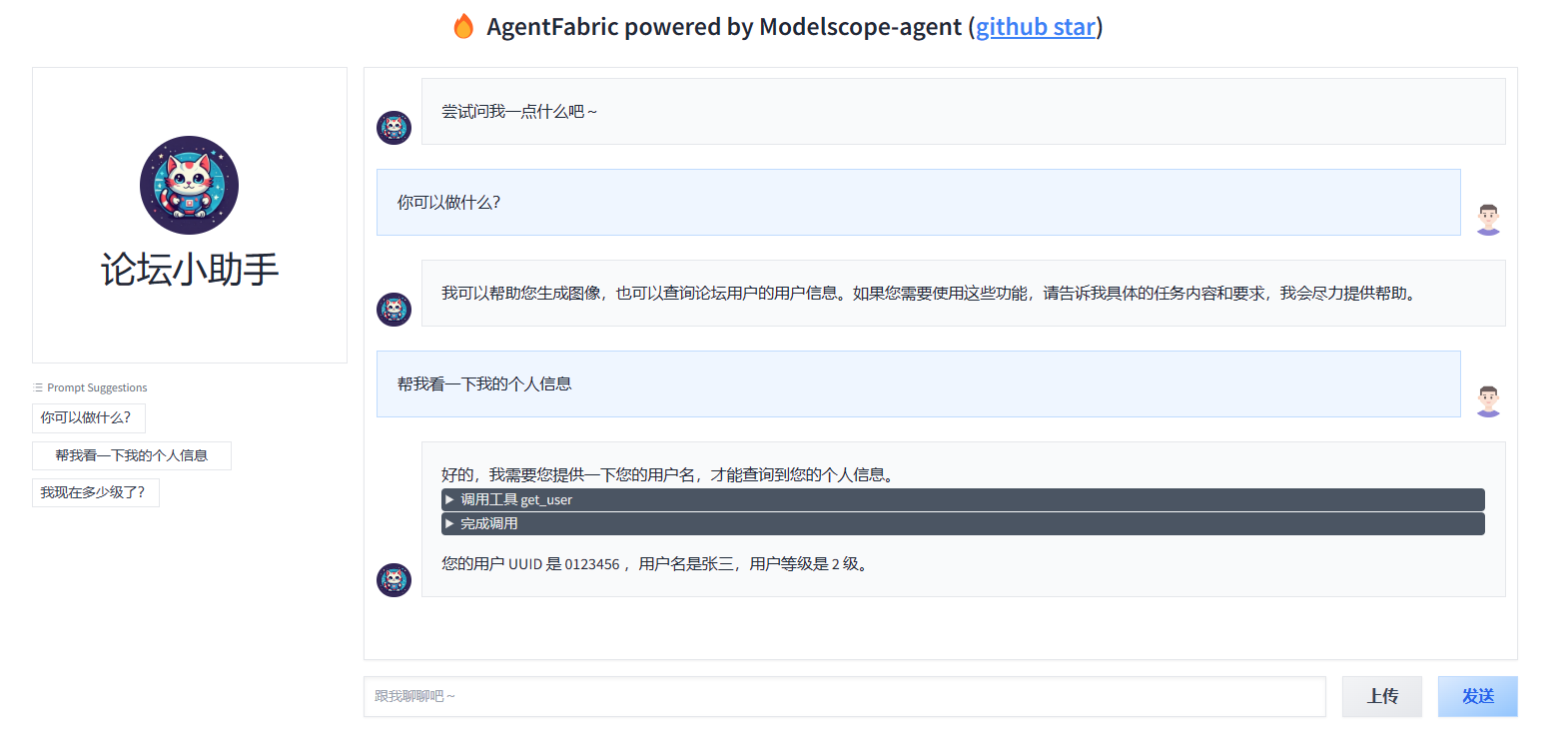Pick the 我现在多少级了? prompt suggestion
This screenshot has height=746, width=1568.
(95, 492)
